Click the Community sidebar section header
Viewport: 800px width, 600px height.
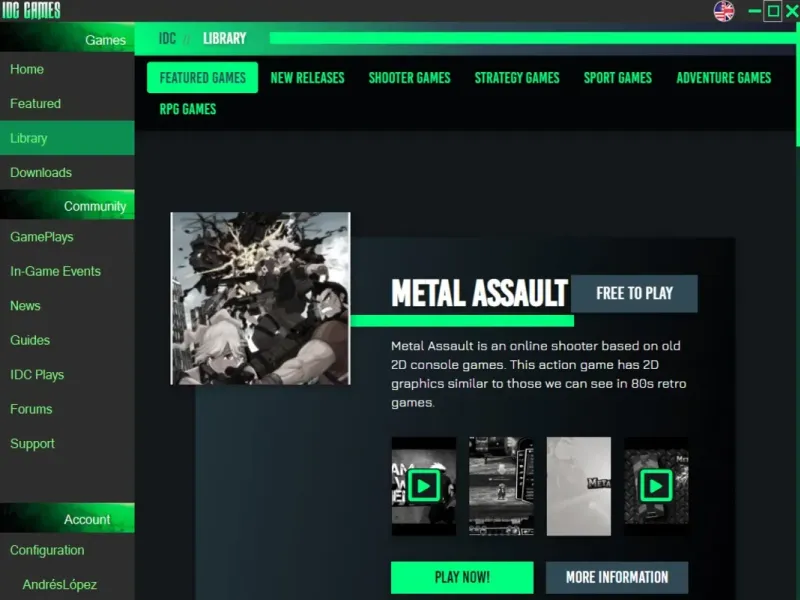(x=67, y=205)
